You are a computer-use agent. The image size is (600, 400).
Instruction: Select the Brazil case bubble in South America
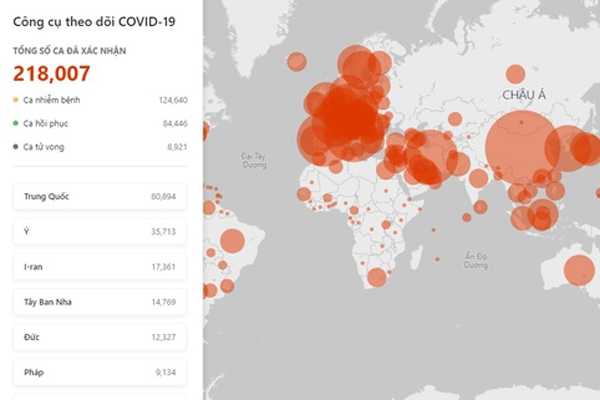point(232,241)
